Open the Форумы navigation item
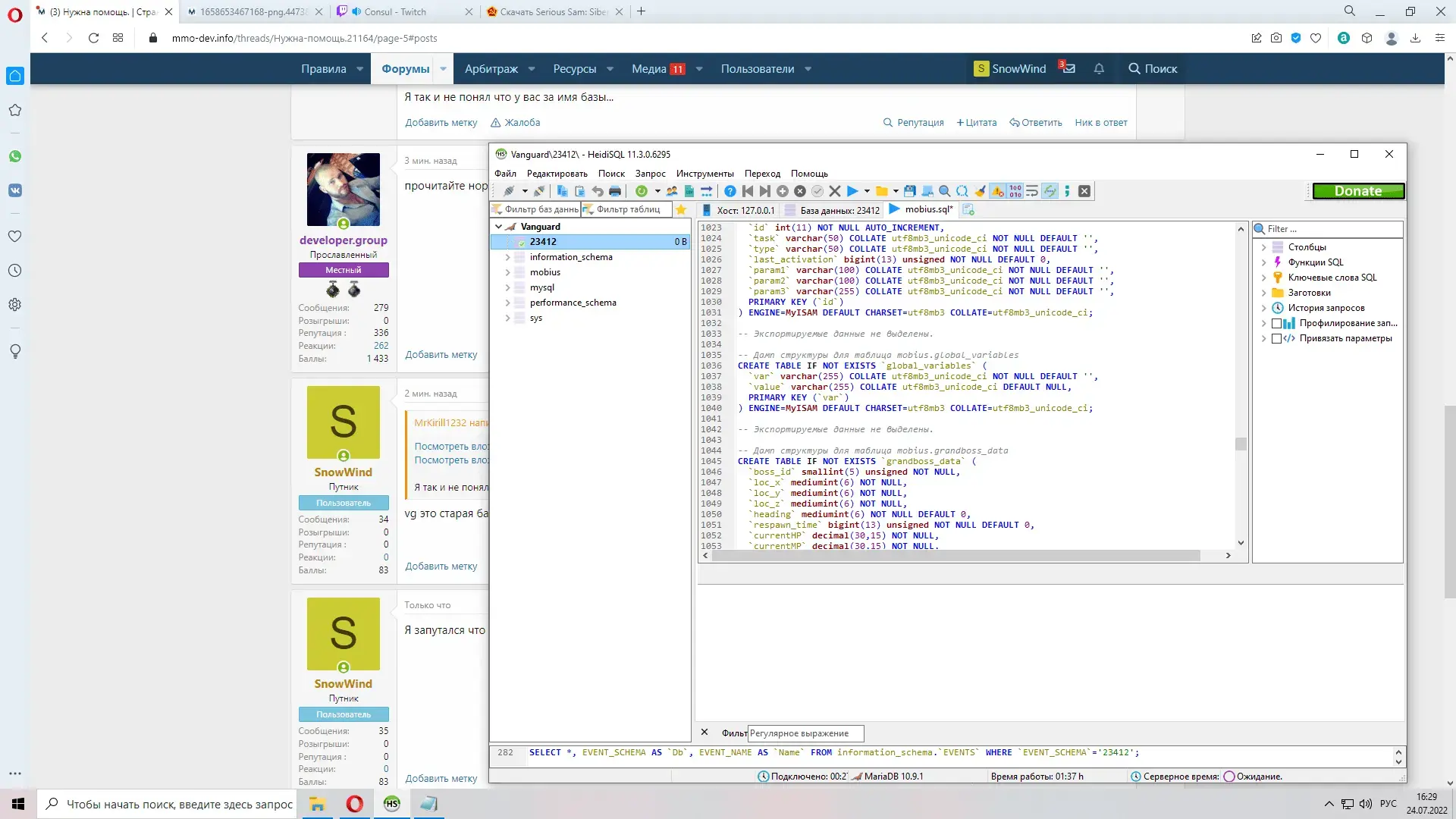The width and height of the screenshot is (1456, 819). coord(405,69)
